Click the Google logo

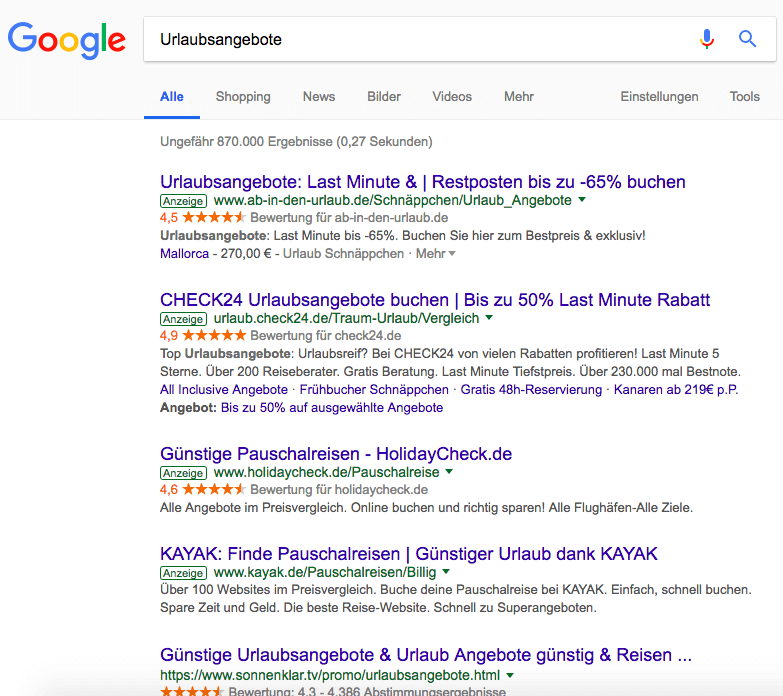pos(66,40)
